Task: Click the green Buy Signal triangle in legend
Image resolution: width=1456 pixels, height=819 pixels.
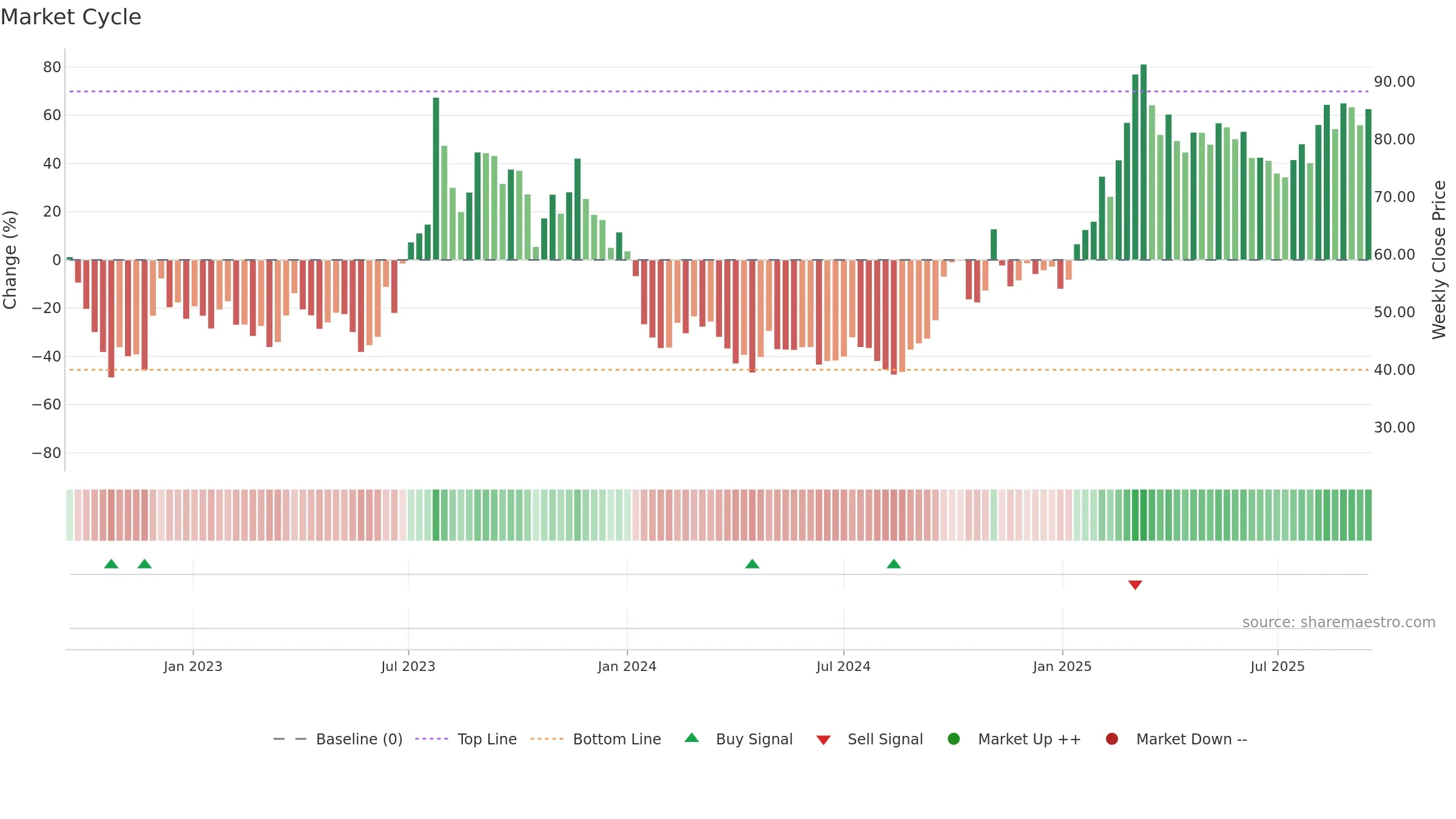Action: coord(692,738)
